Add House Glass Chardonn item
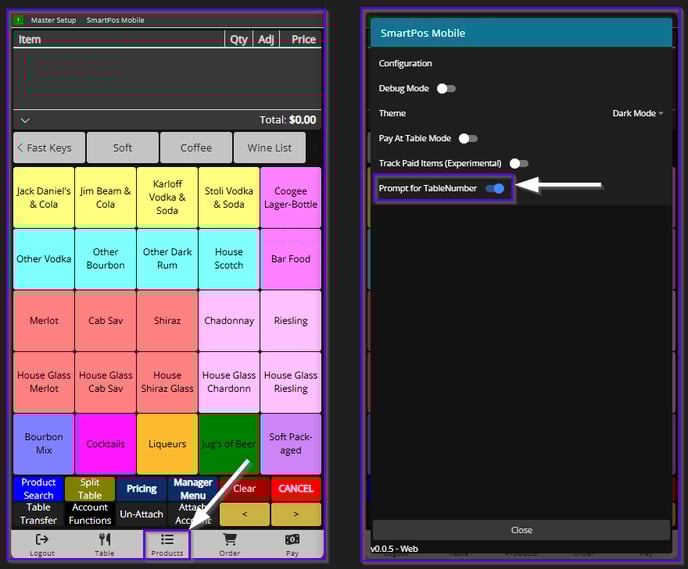The width and height of the screenshot is (688, 569). (x=229, y=382)
